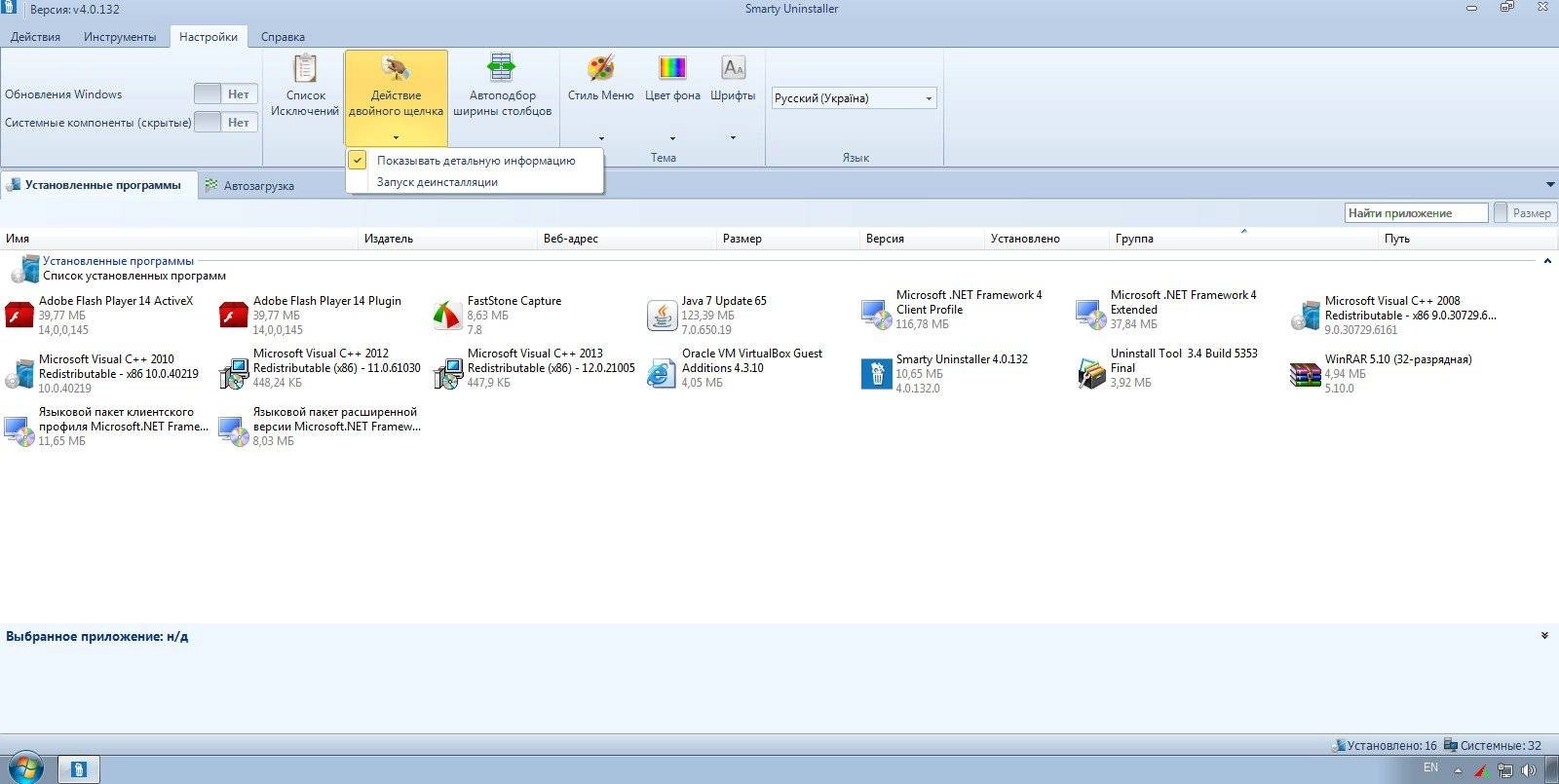
Task: Show hidden tray icons arrow
Action: coord(1458,770)
